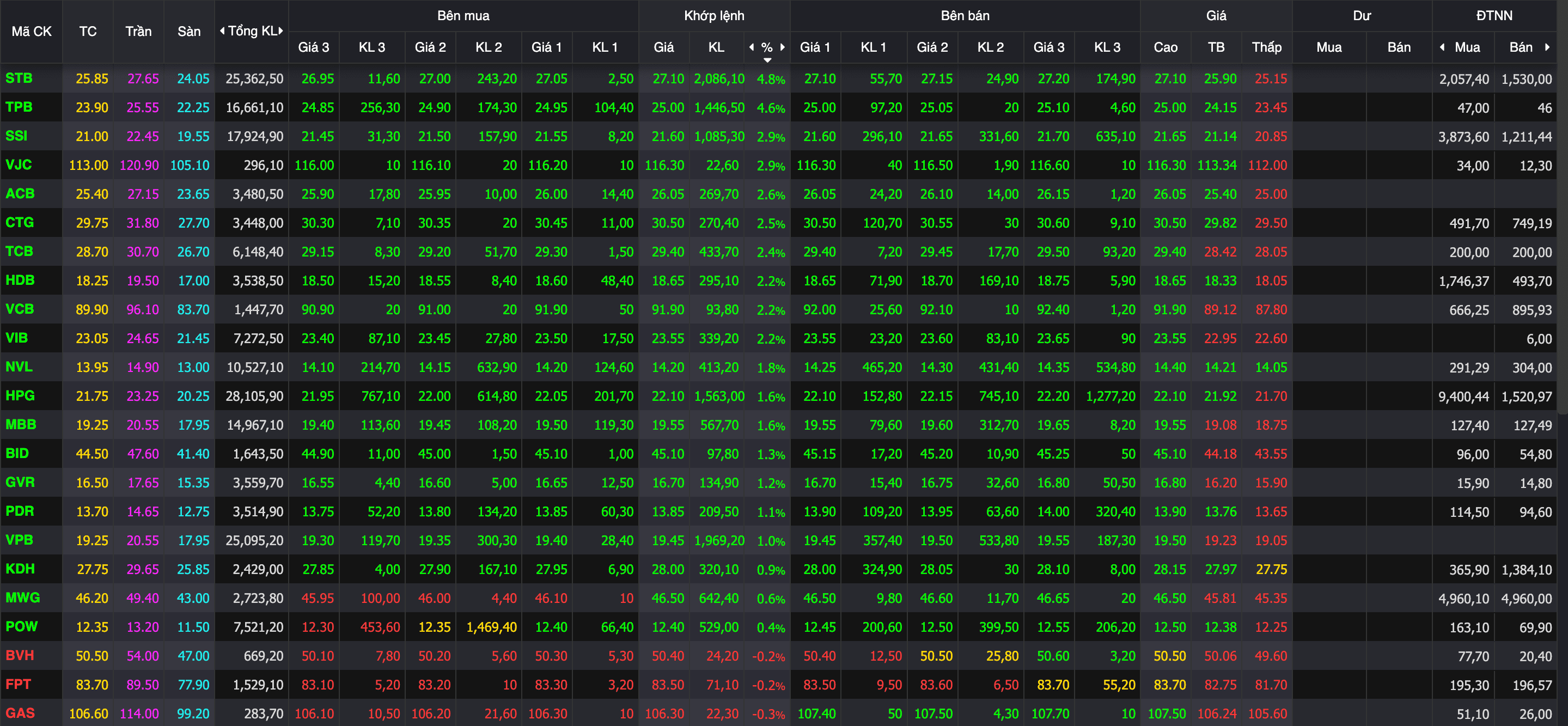The image size is (1568, 726).
Task: Sort by Trần column header
Action: (x=138, y=31)
